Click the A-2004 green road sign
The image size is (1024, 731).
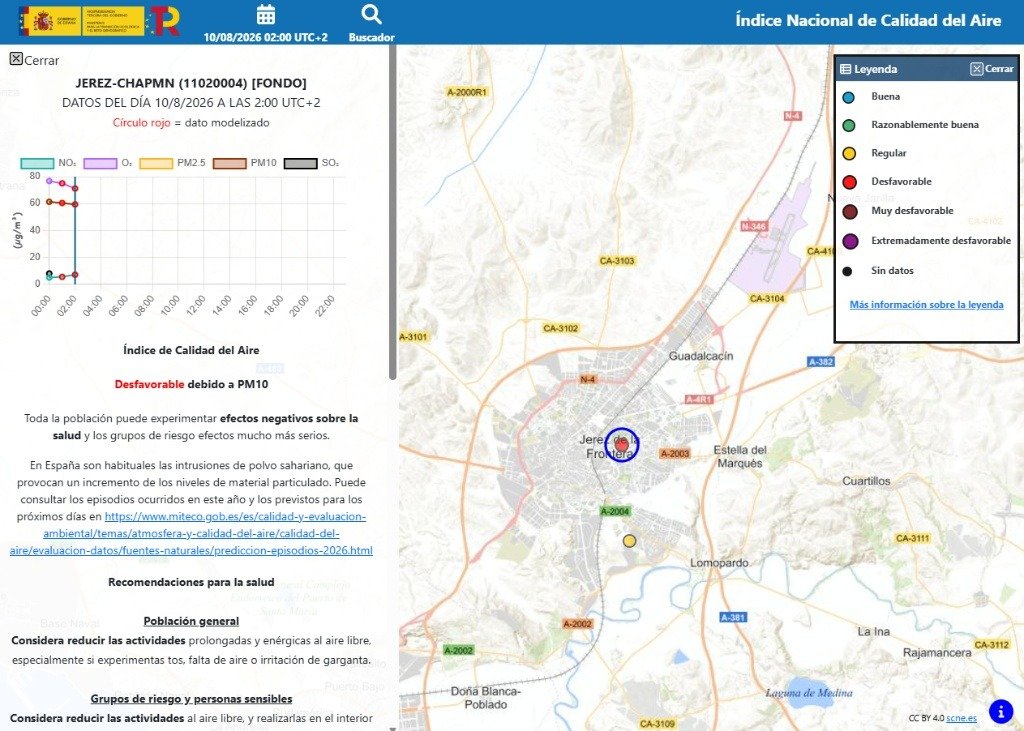pos(615,512)
